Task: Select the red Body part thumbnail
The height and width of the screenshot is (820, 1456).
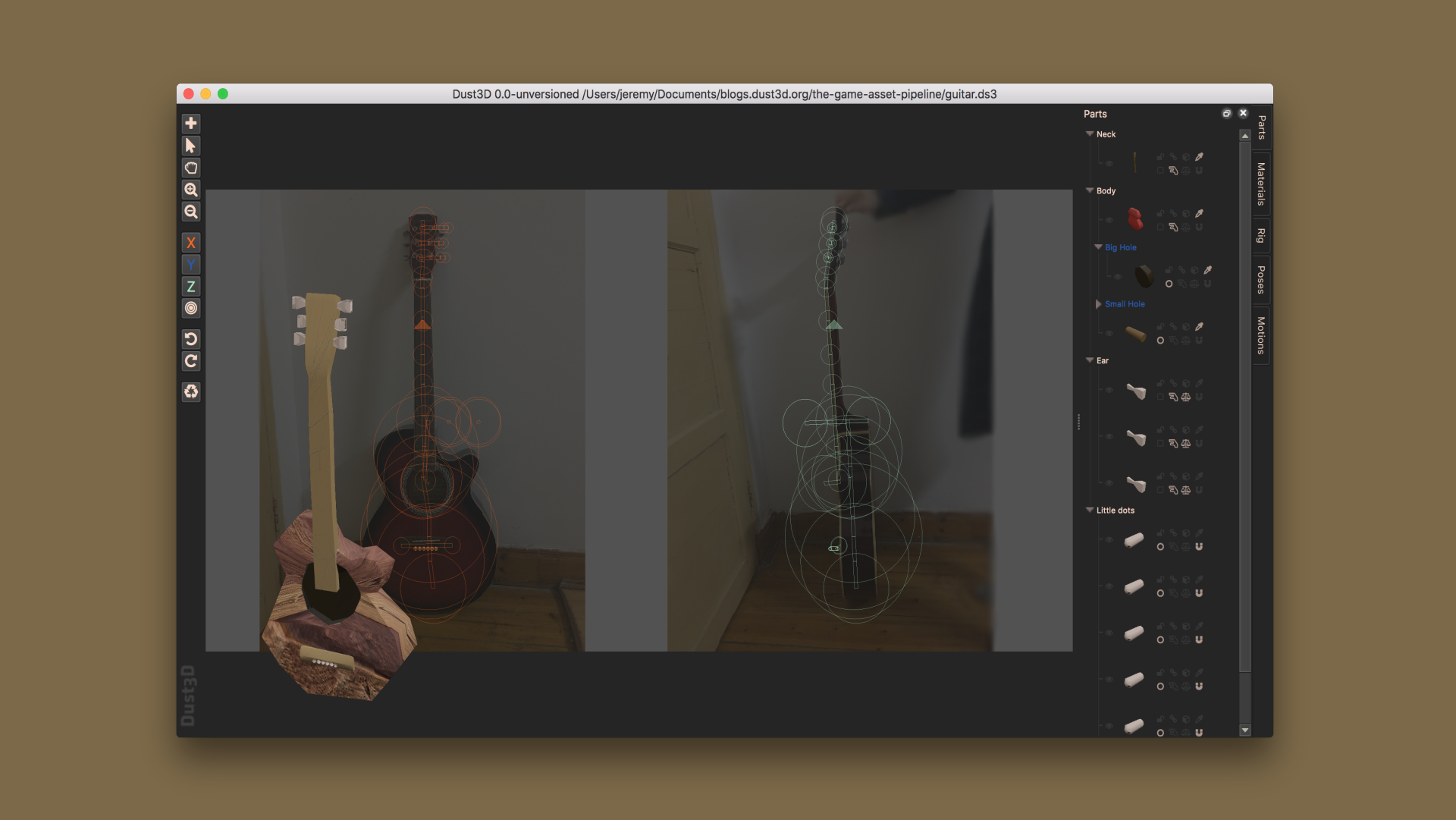Action: coord(1135,219)
